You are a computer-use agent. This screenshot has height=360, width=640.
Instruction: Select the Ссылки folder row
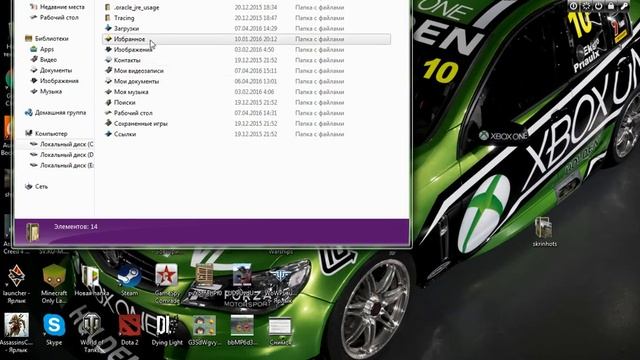pyautogui.click(x=247, y=134)
